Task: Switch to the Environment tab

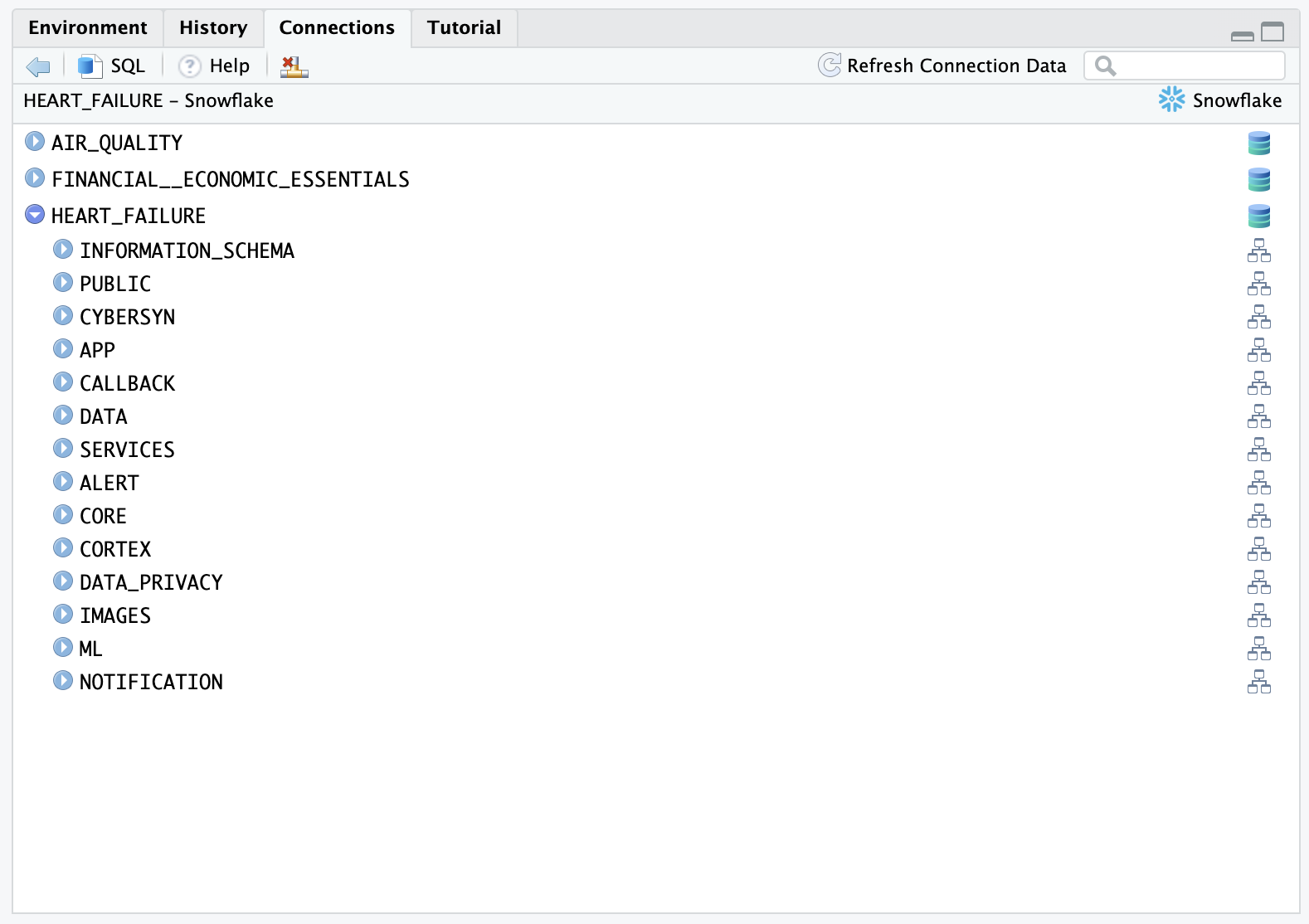Action: click(88, 28)
